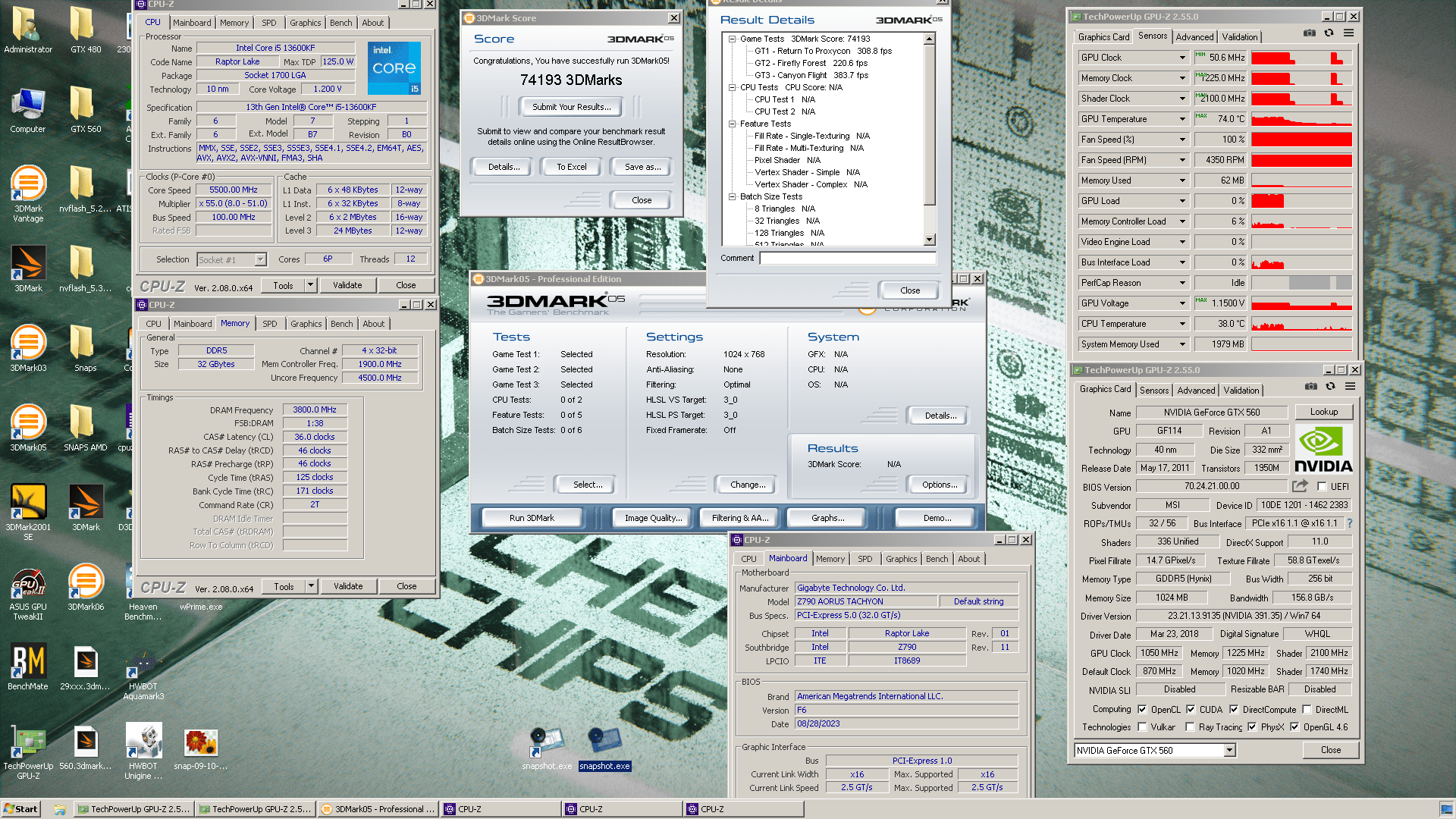Open Bench tab in top CPU-Z window
Image resolution: width=1456 pixels, height=819 pixels.
[340, 23]
